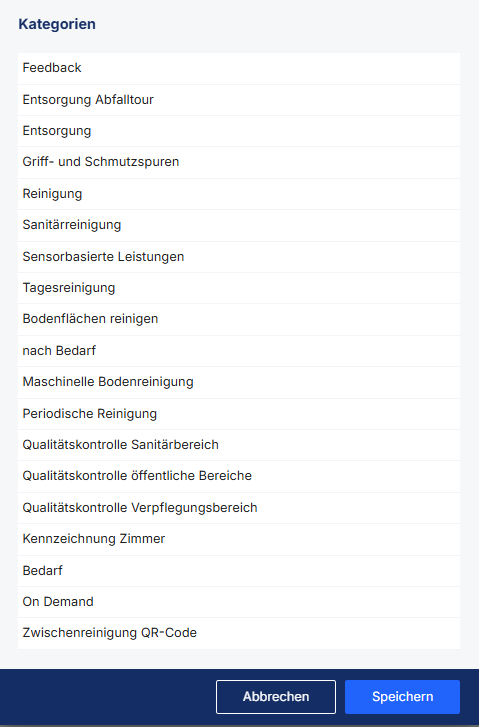
Task: Choose the nach Bedarf item
Action: [239, 351]
